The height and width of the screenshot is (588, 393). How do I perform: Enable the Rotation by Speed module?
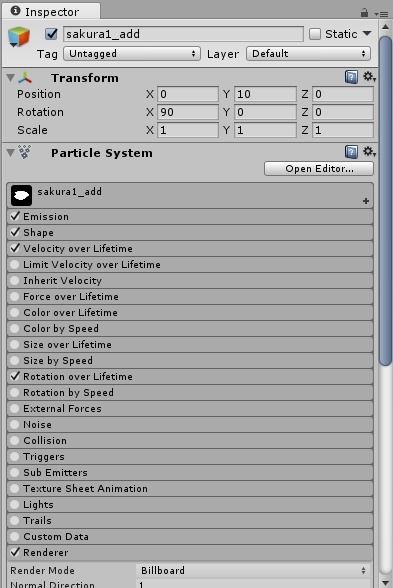15,392
